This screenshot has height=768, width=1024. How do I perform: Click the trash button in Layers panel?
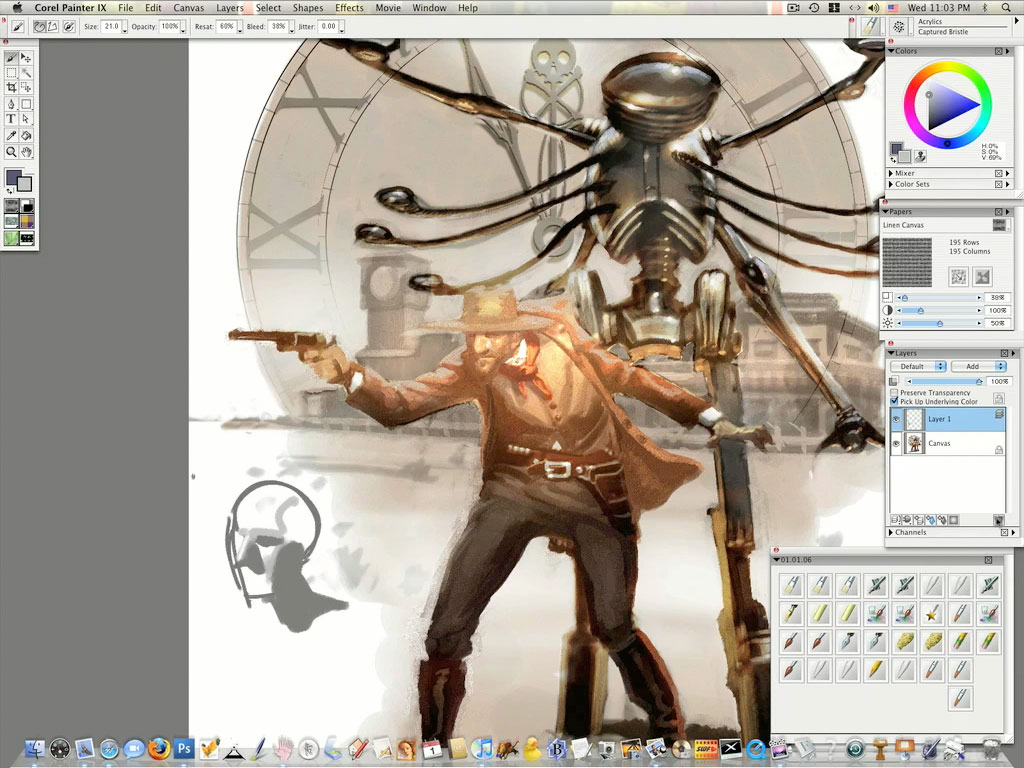click(998, 520)
